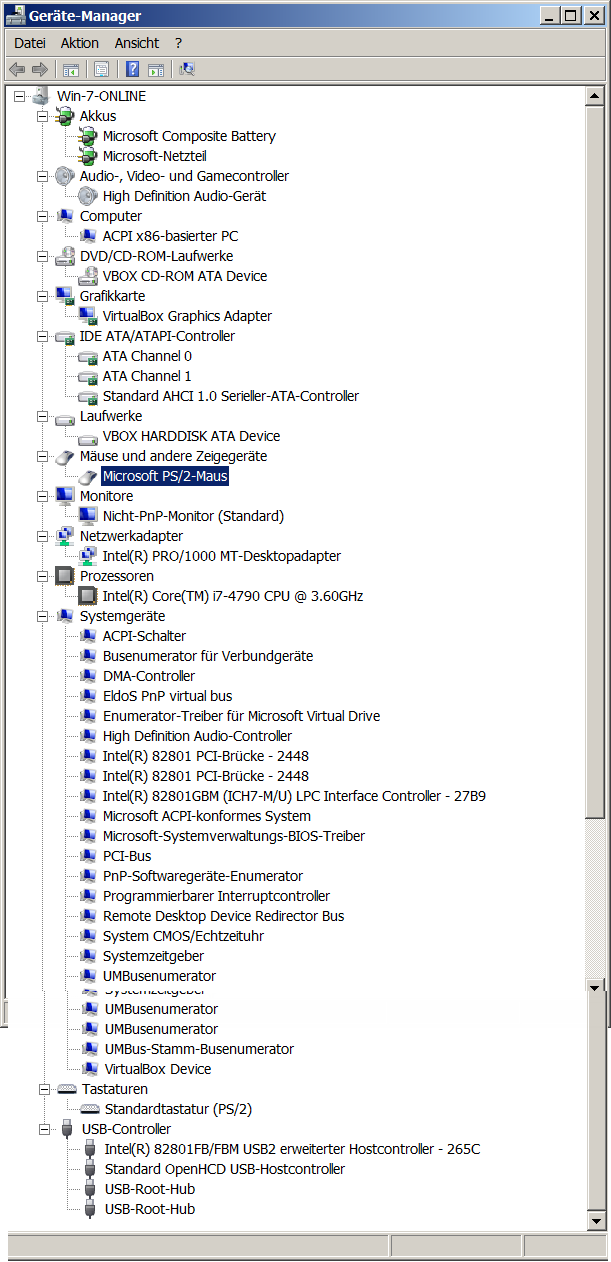Viewport: 611px width, 1262px height.
Task: Click the network icon of Intel PRO/1000 MT-Desktopadapter
Action: coord(89,556)
